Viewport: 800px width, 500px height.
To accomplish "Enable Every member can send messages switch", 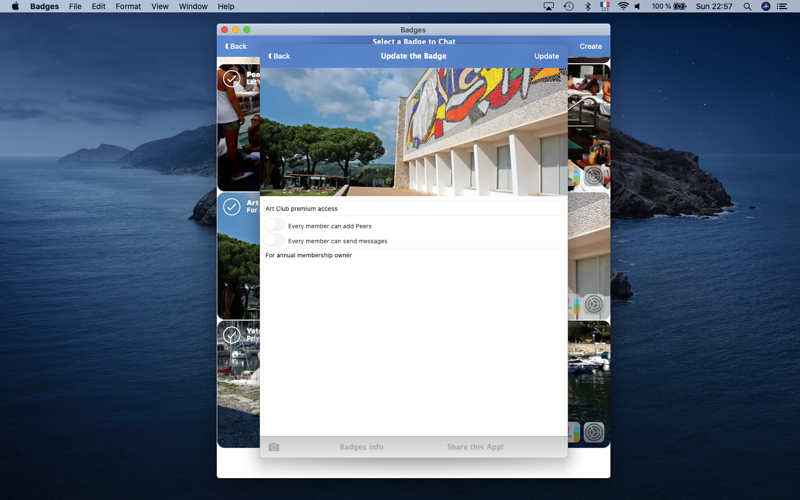I will coord(274,240).
